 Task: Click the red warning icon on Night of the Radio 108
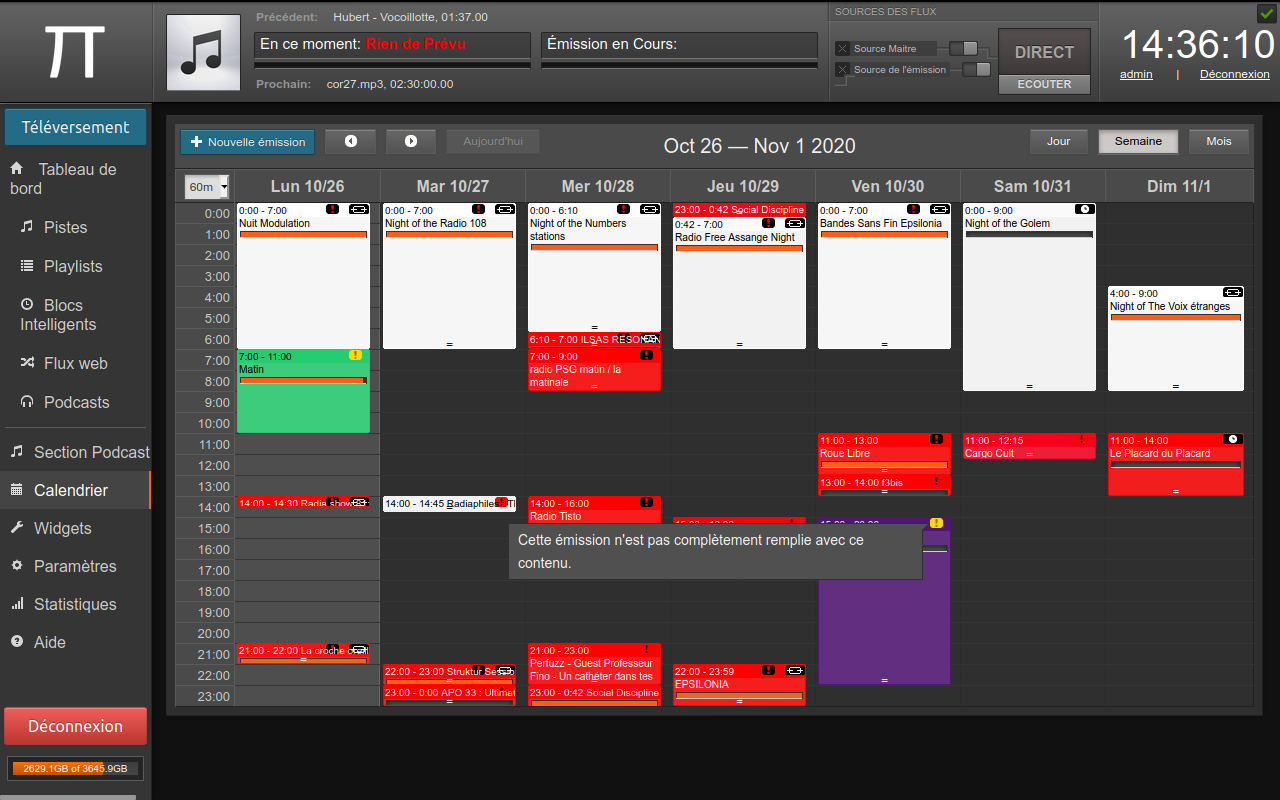coord(478,209)
